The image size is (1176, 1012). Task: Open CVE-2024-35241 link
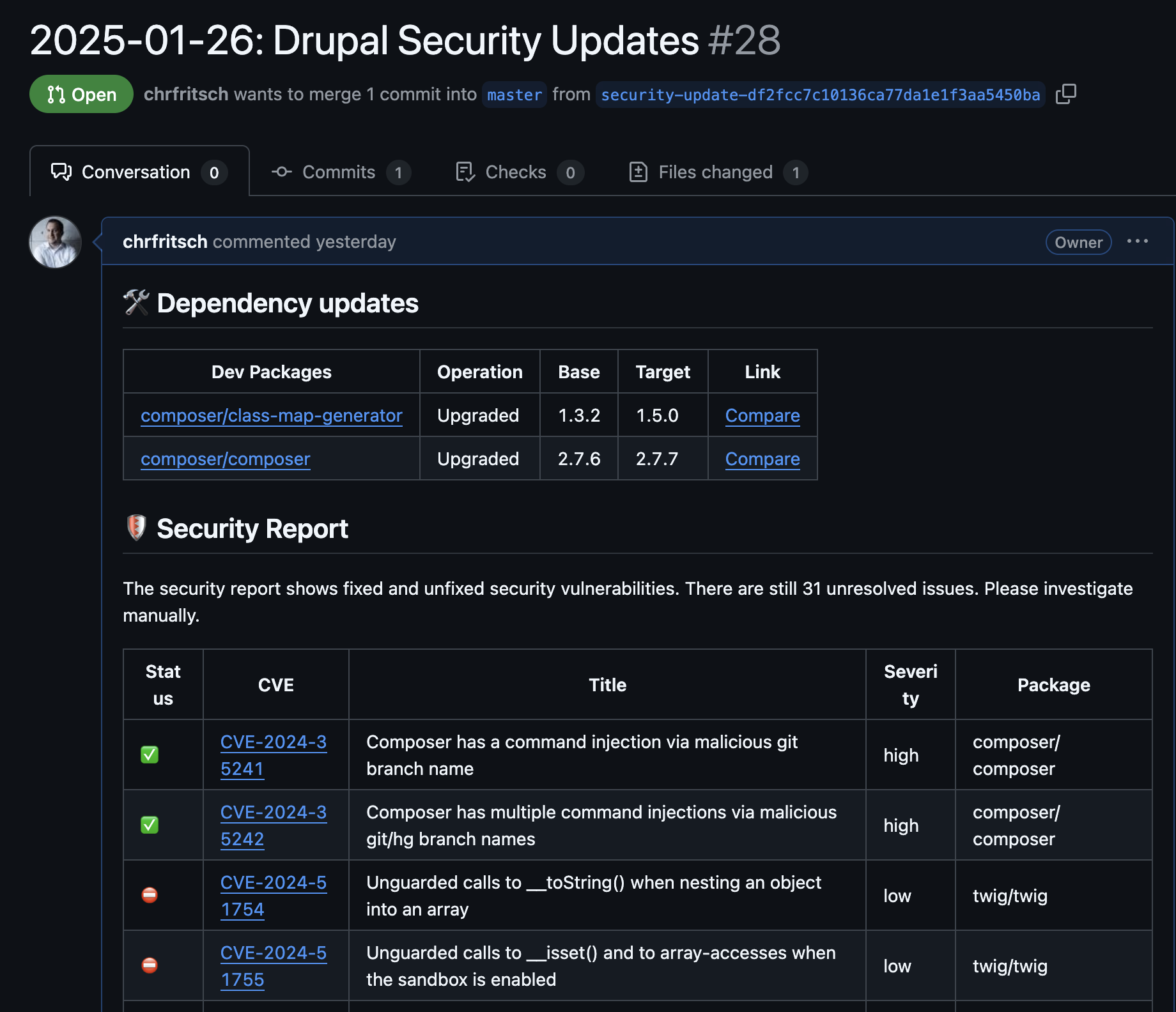click(x=274, y=755)
